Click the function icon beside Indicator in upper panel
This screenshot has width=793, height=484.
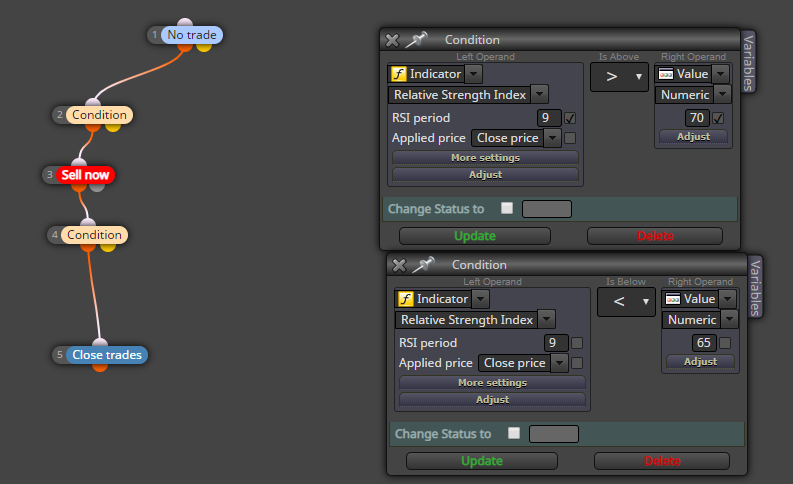399,74
